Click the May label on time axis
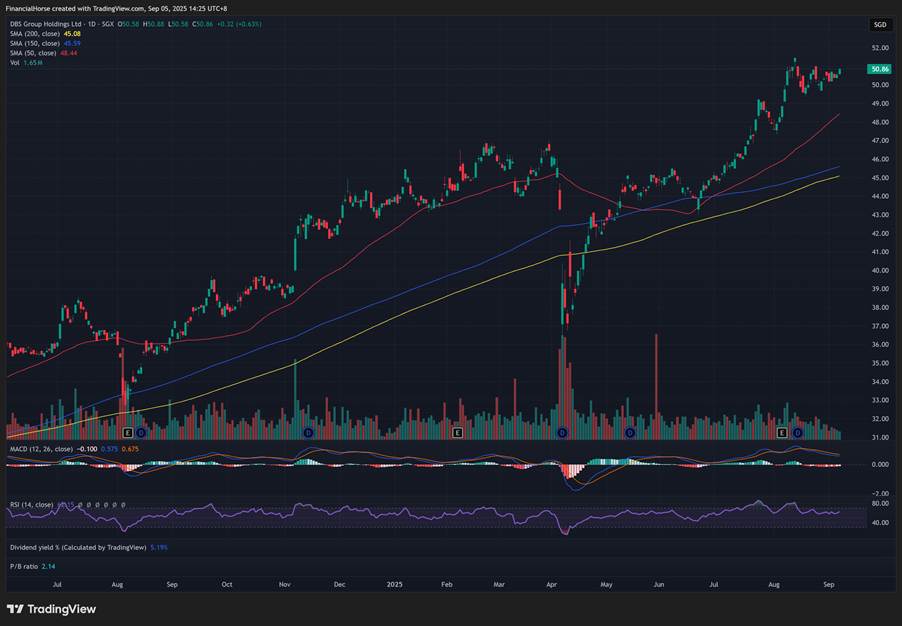The image size is (902, 626). (606, 585)
